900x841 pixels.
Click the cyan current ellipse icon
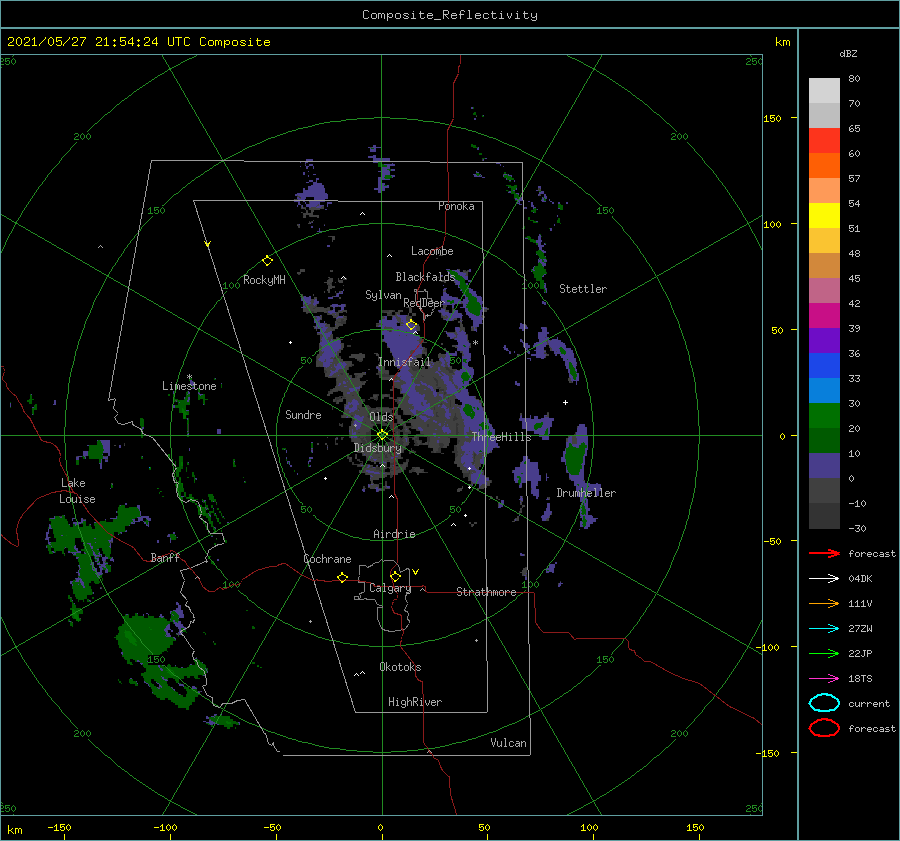coord(824,703)
